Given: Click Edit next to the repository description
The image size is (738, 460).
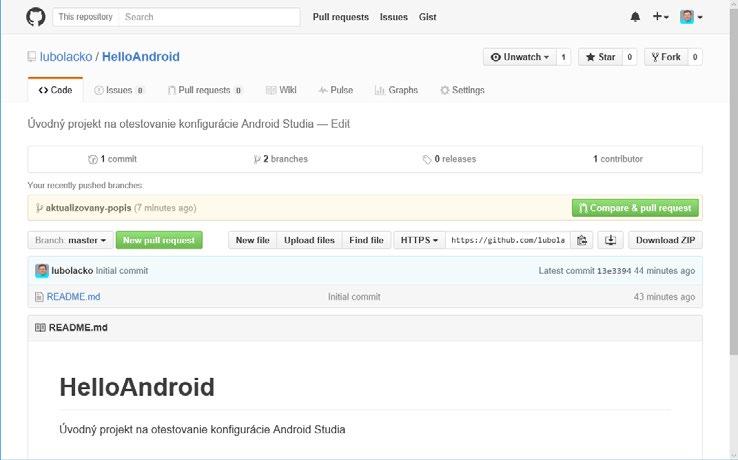Looking at the screenshot, I should point(340,124).
